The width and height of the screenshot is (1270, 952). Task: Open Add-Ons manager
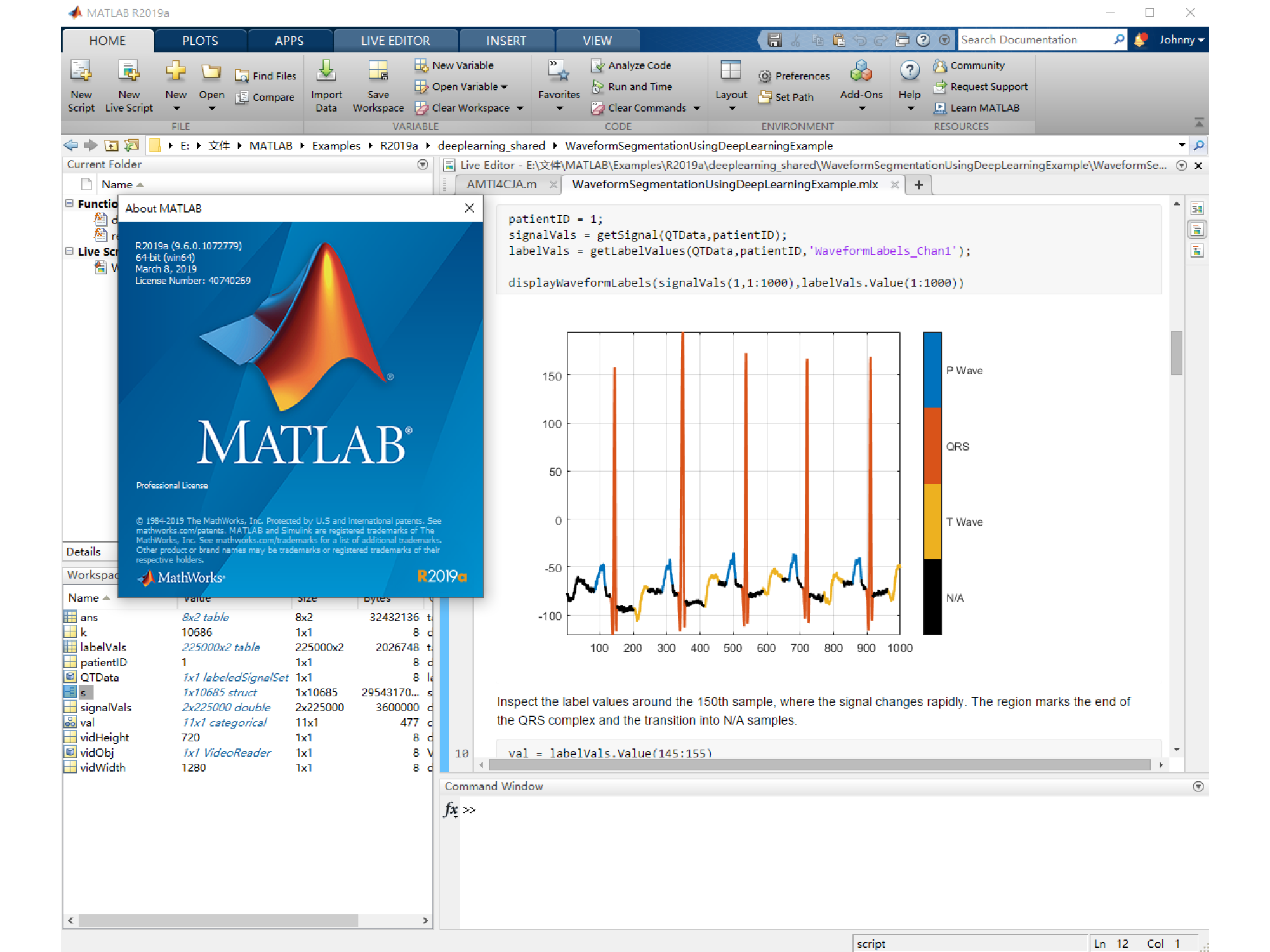861,86
